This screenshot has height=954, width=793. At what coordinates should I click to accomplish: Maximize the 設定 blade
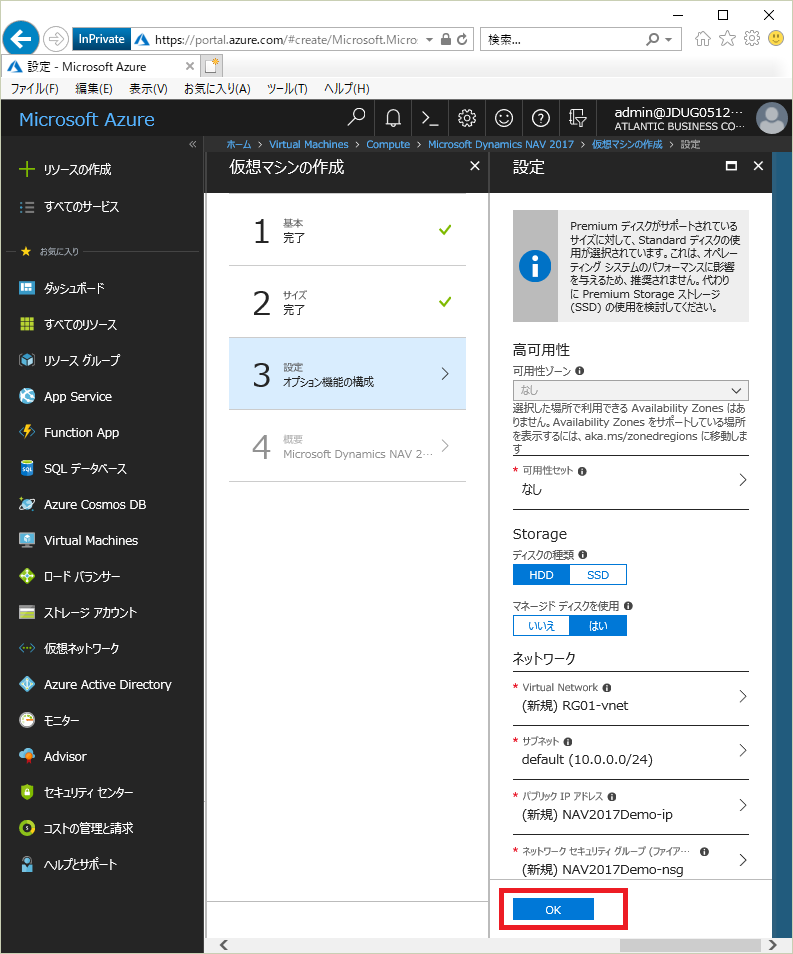tap(732, 165)
